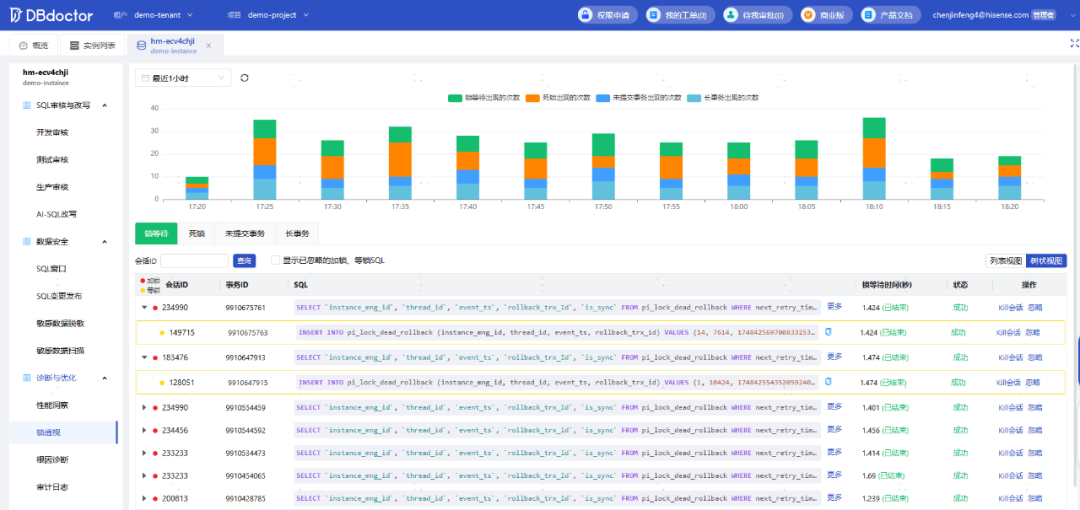Click the 商业版 edition button
Screen dimensions: 1080x510
[827, 15]
